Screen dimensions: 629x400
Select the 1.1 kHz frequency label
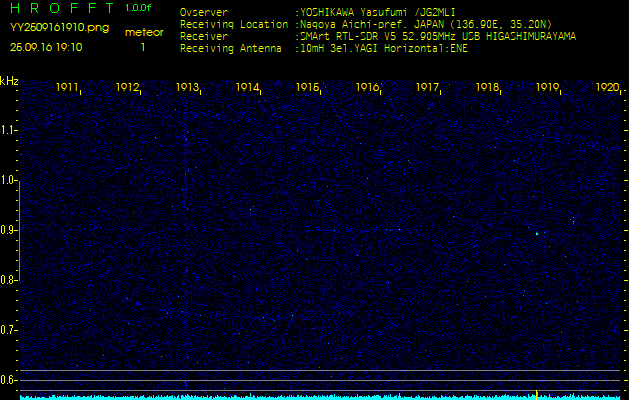point(9,130)
